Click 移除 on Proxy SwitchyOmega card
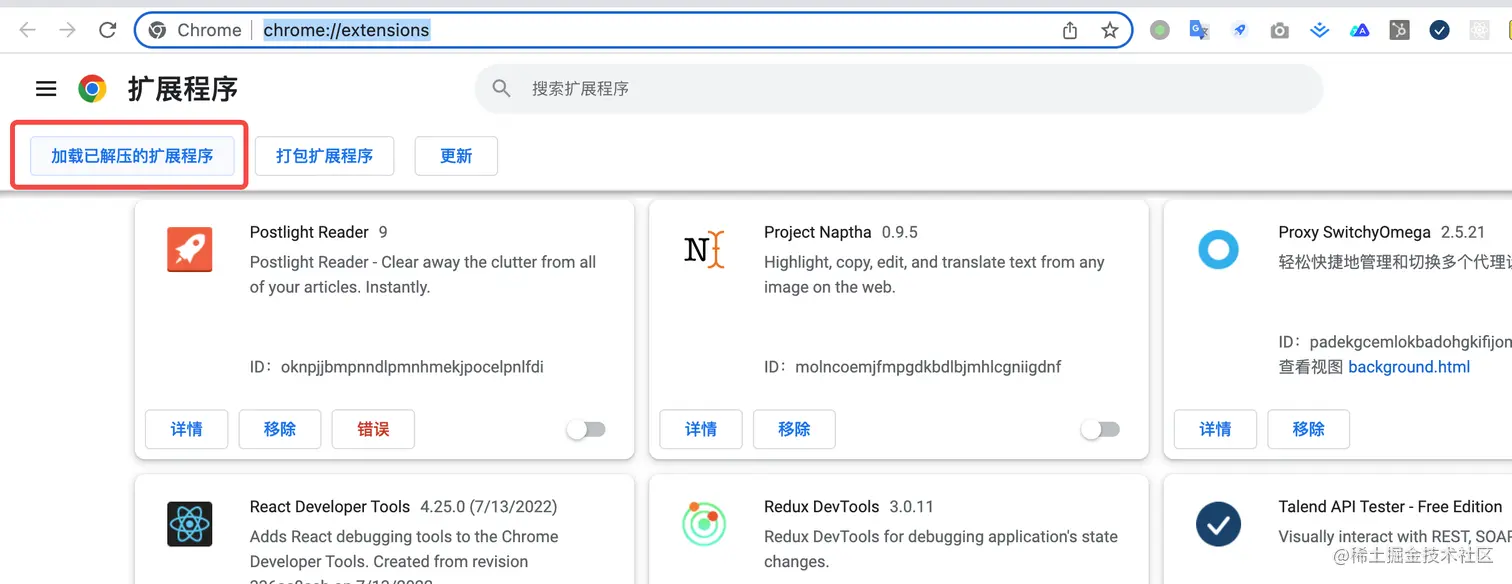1512x584 pixels. tap(1308, 429)
